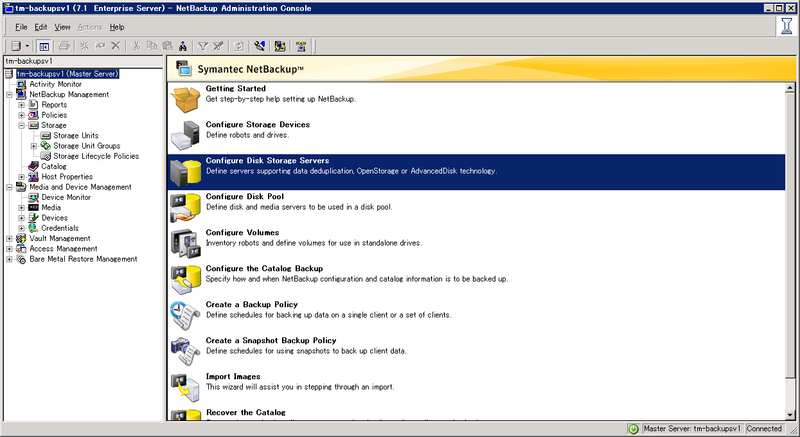
Task: Collapse the Media and Device Management node
Action: (9, 187)
